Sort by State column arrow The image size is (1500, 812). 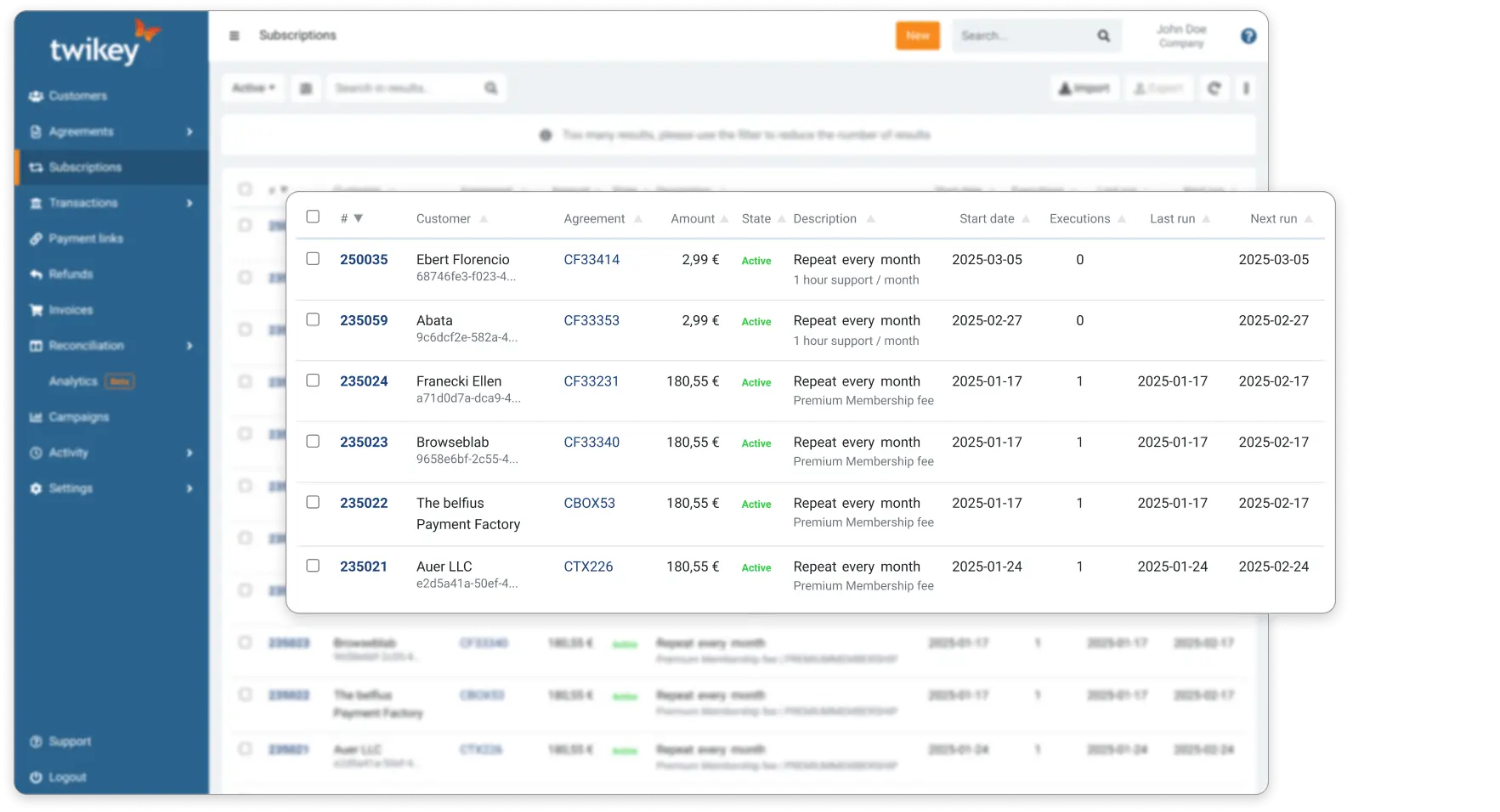(782, 219)
